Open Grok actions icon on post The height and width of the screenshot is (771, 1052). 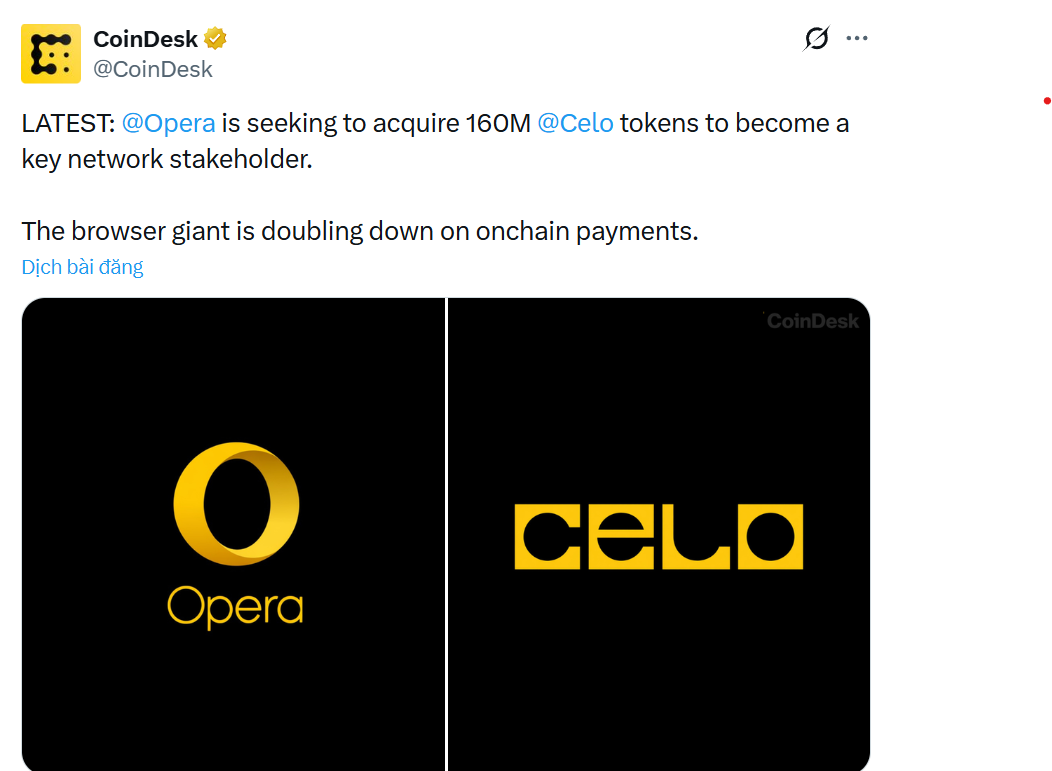click(x=817, y=39)
